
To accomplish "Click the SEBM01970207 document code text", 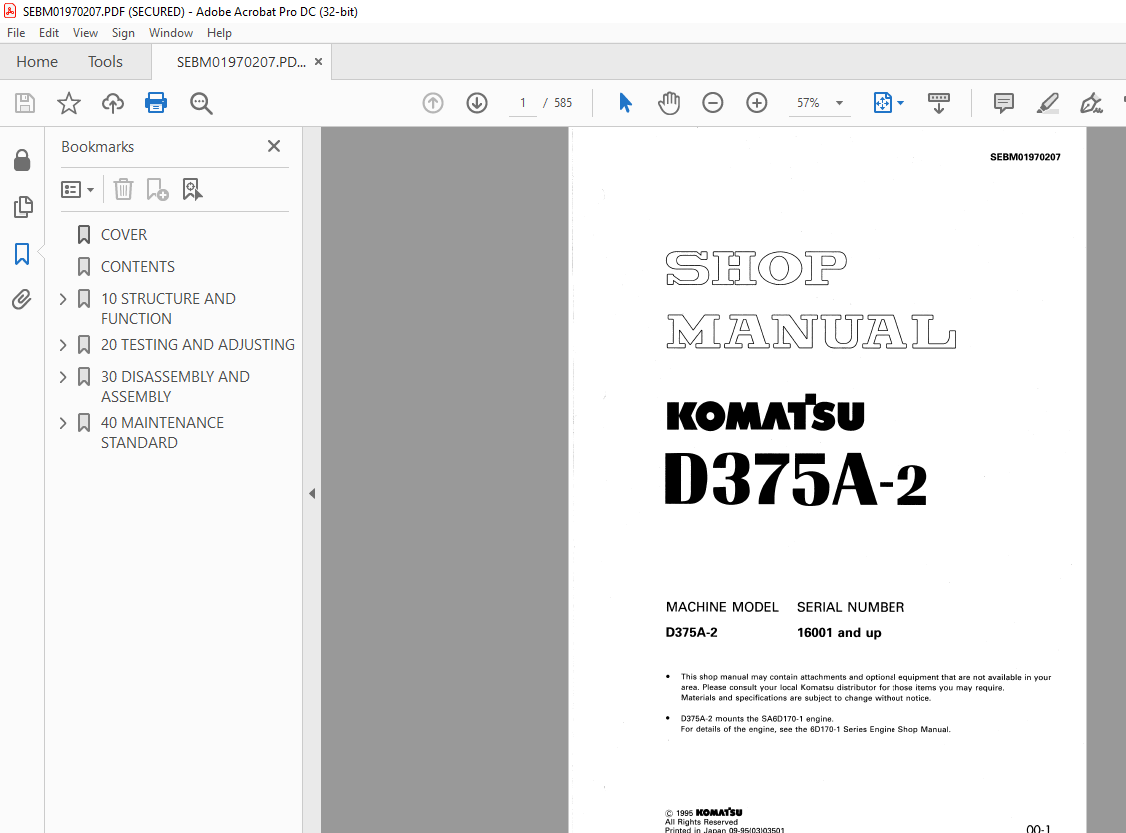I will pyautogui.click(x=1025, y=157).
